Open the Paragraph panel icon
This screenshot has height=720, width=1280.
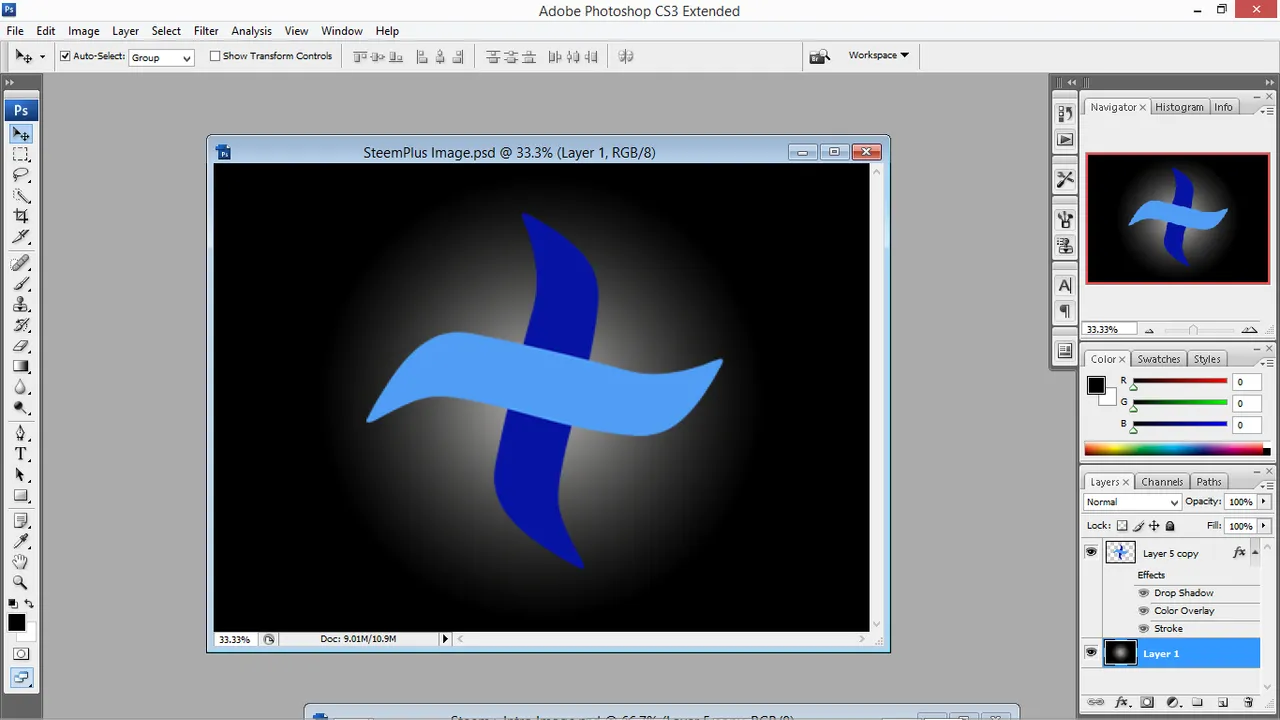click(1065, 311)
